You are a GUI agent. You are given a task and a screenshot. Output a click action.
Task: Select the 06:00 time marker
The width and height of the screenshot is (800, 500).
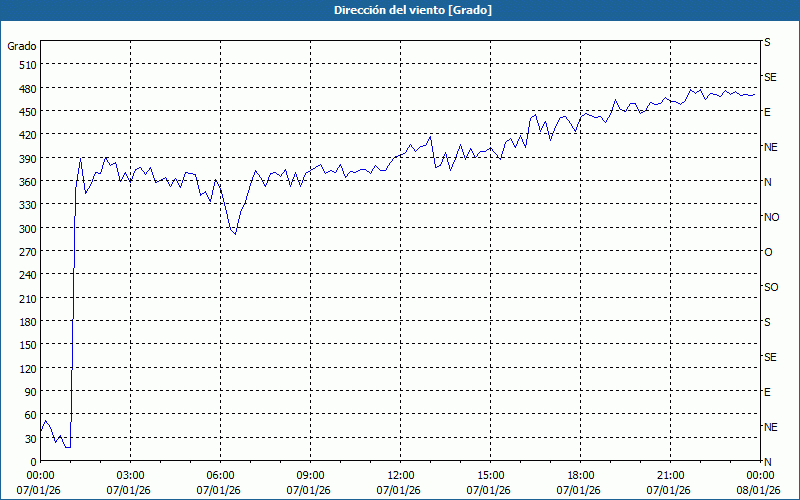click(220, 475)
